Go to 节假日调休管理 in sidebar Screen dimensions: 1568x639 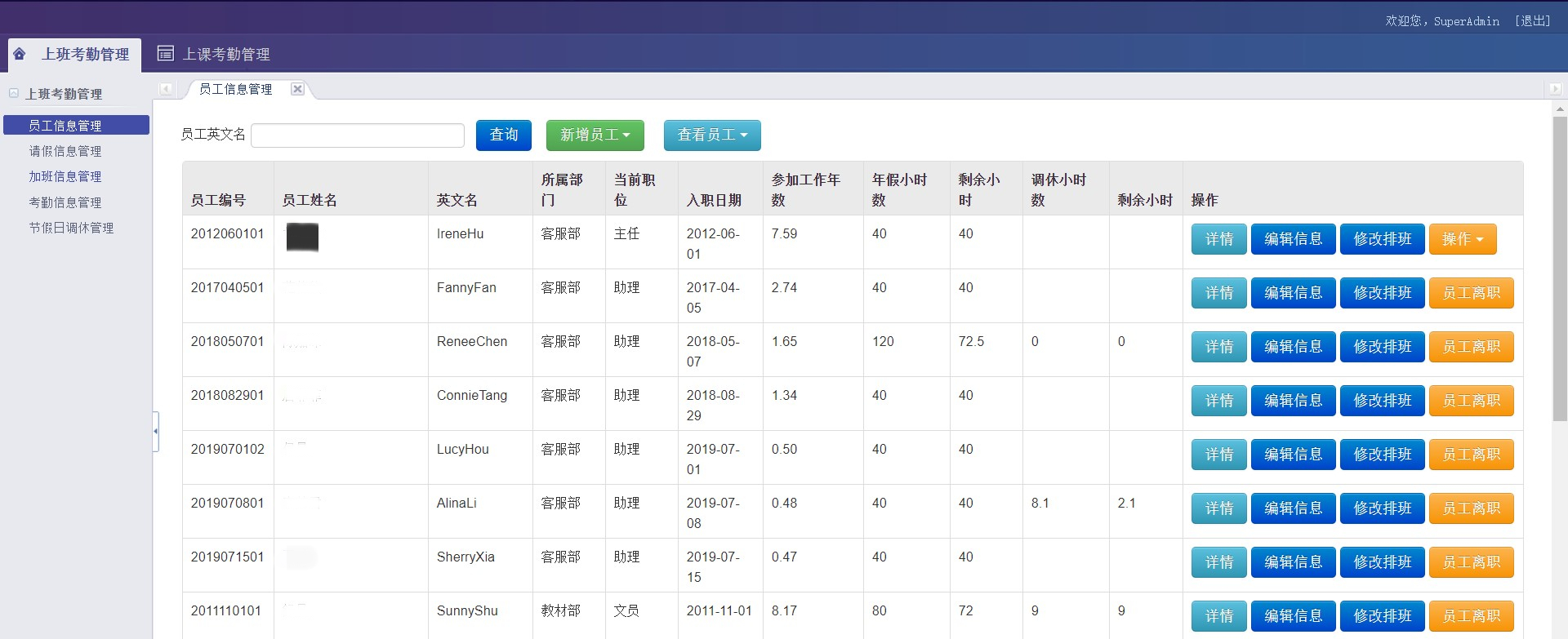71,228
